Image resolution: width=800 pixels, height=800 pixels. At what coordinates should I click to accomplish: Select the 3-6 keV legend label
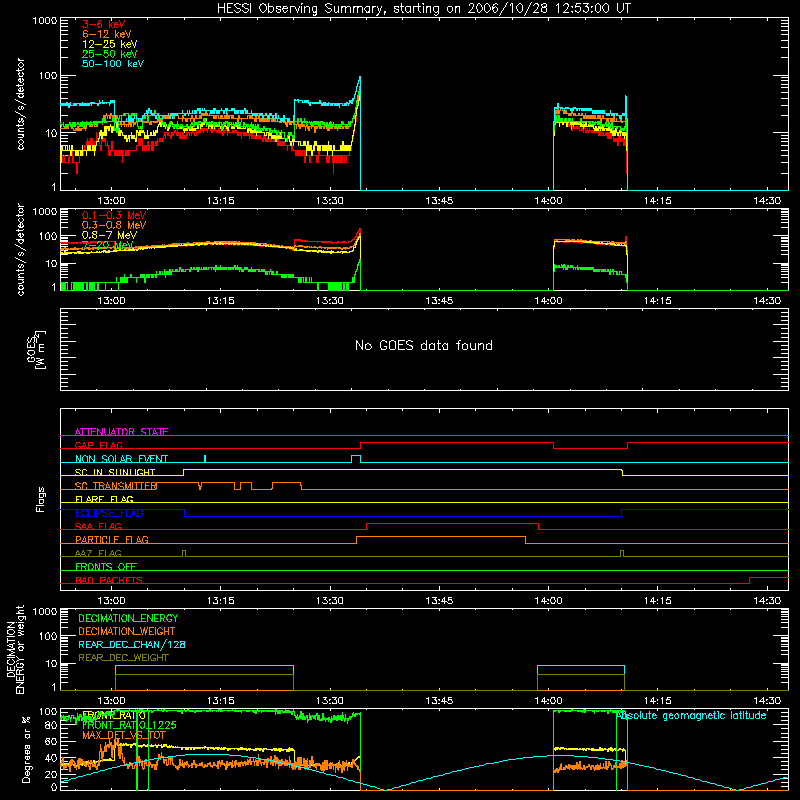pyautogui.click(x=104, y=24)
